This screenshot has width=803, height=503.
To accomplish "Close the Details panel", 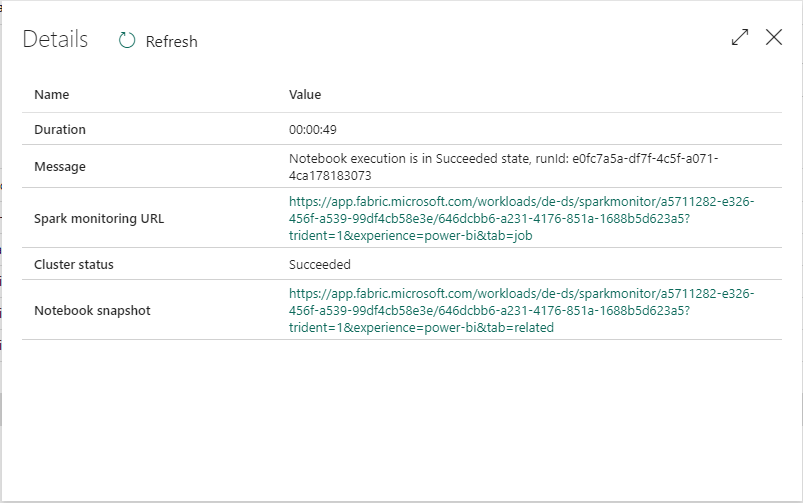I will (774, 38).
